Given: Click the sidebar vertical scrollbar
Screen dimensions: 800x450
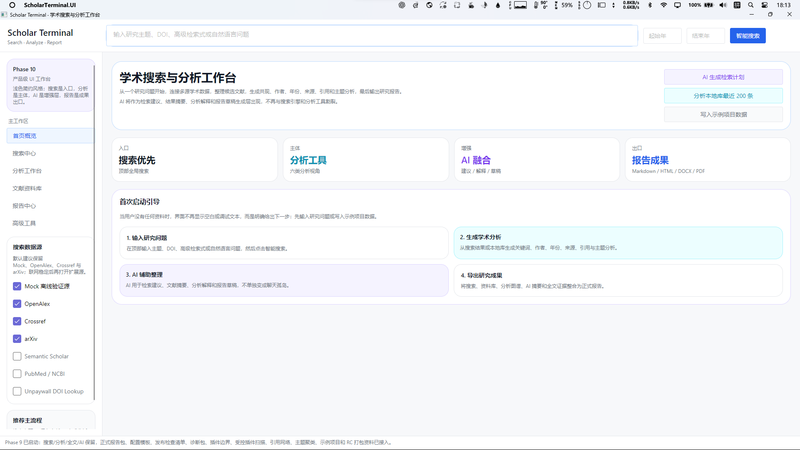Looking at the screenshot, I should point(94,232).
